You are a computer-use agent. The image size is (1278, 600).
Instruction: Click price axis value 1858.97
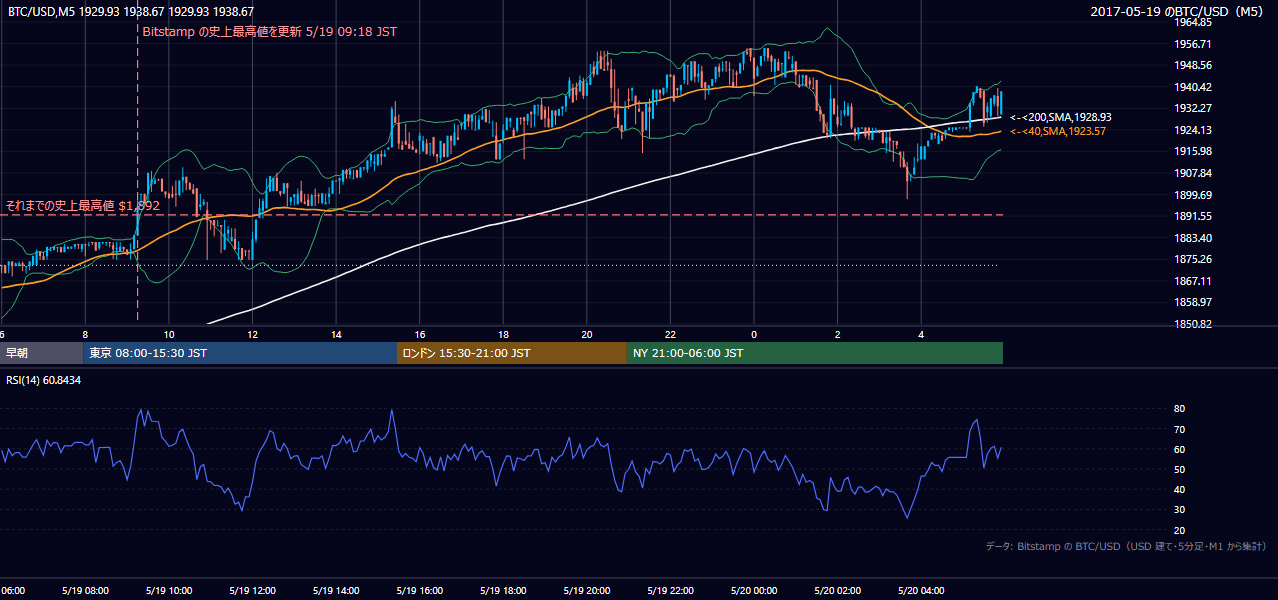coord(1195,302)
